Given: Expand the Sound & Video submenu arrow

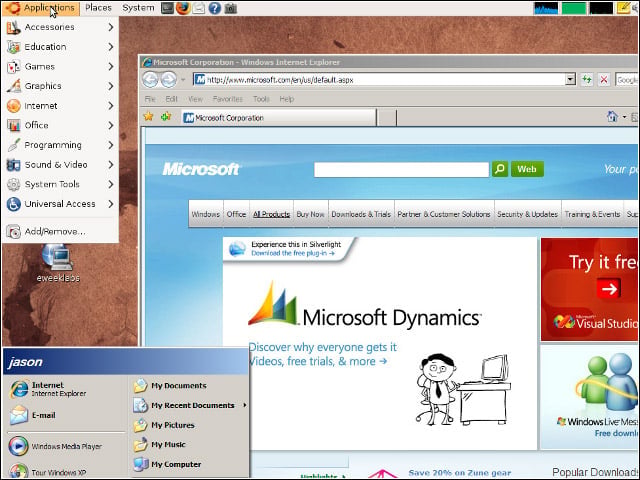Looking at the screenshot, I should pyautogui.click(x=111, y=164).
